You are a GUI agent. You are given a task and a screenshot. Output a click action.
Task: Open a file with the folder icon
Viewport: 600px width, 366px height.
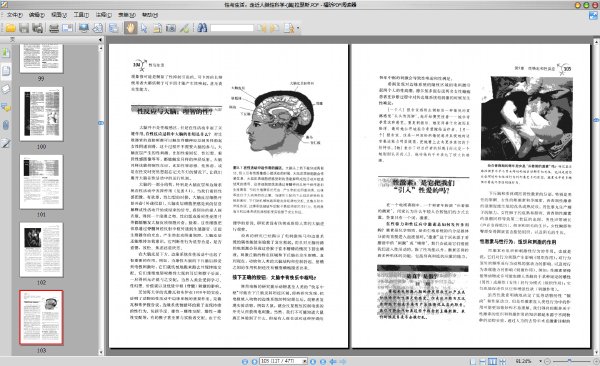point(10,28)
